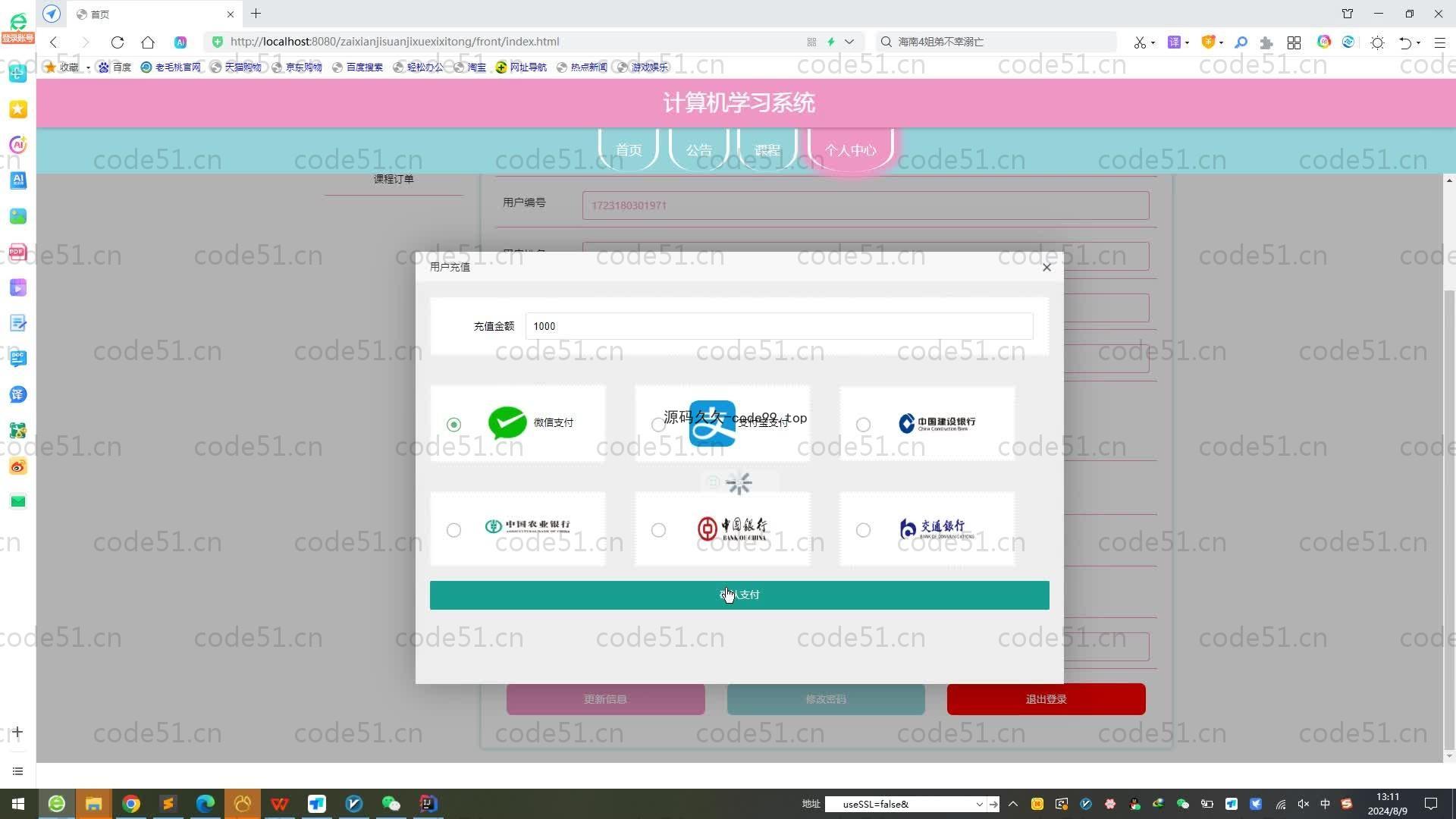The height and width of the screenshot is (819, 1456).
Task: Open browser home page icon
Action: point(148,42)
